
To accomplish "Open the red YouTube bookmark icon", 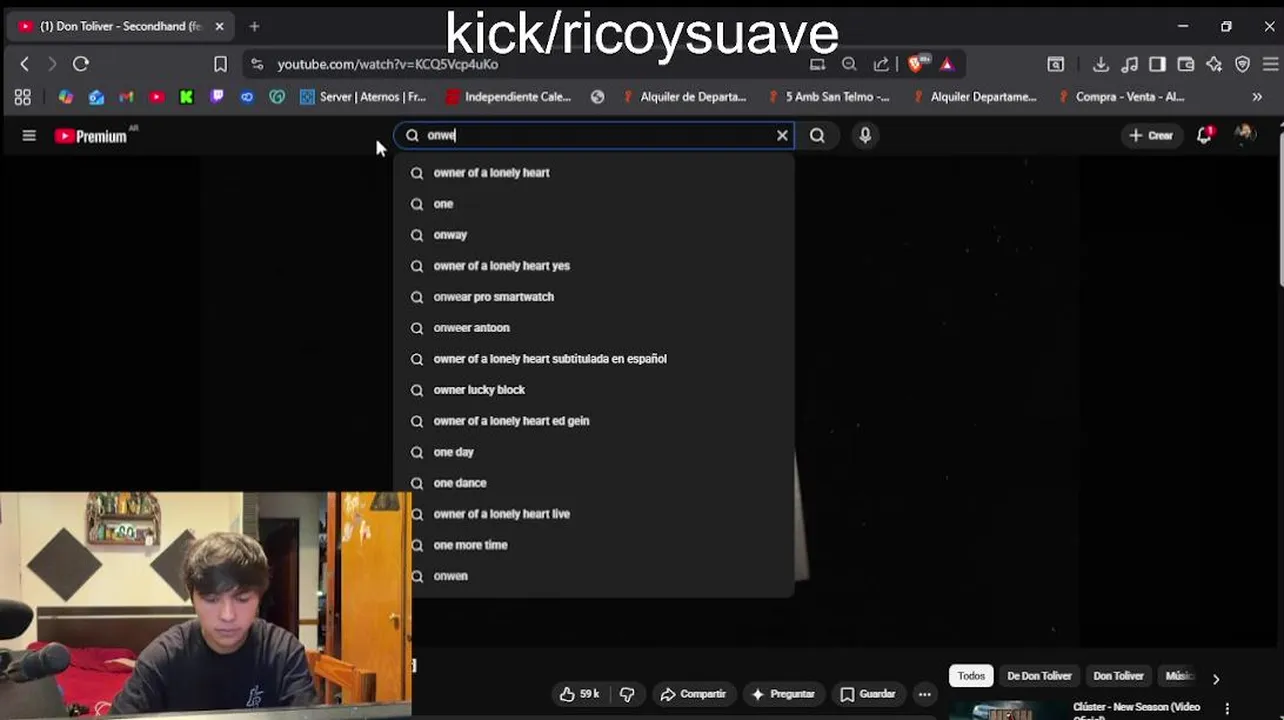I will tap(156, 97).
